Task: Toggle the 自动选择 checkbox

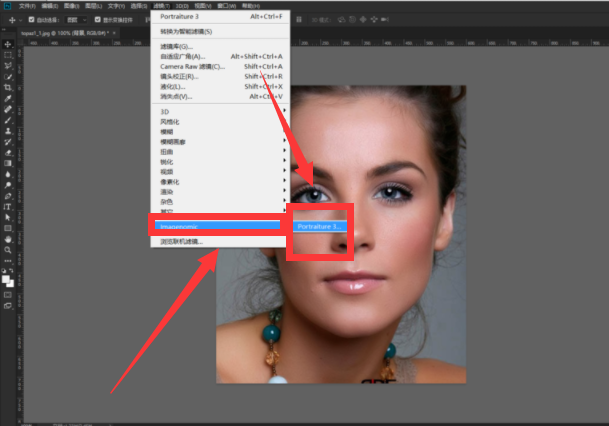Action: pos(31,19)
